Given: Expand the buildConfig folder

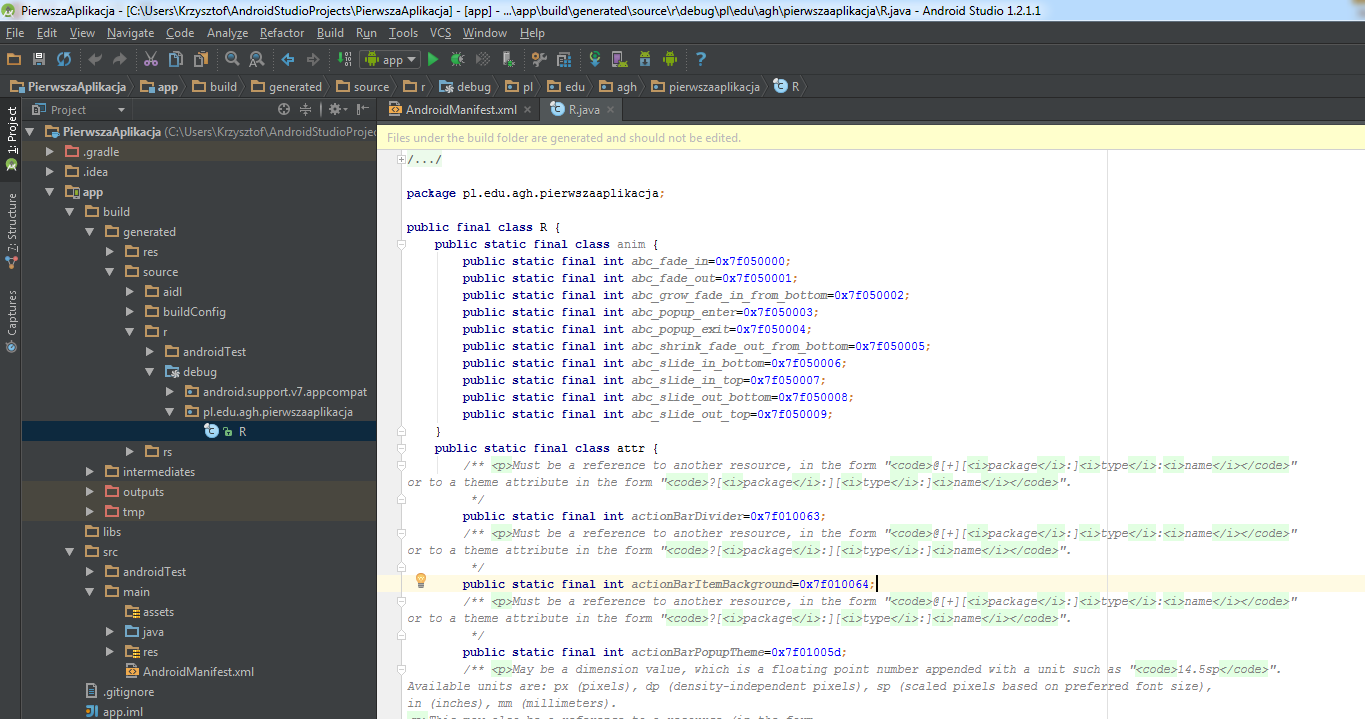Looking at the screenshot, I should point(129,312).
